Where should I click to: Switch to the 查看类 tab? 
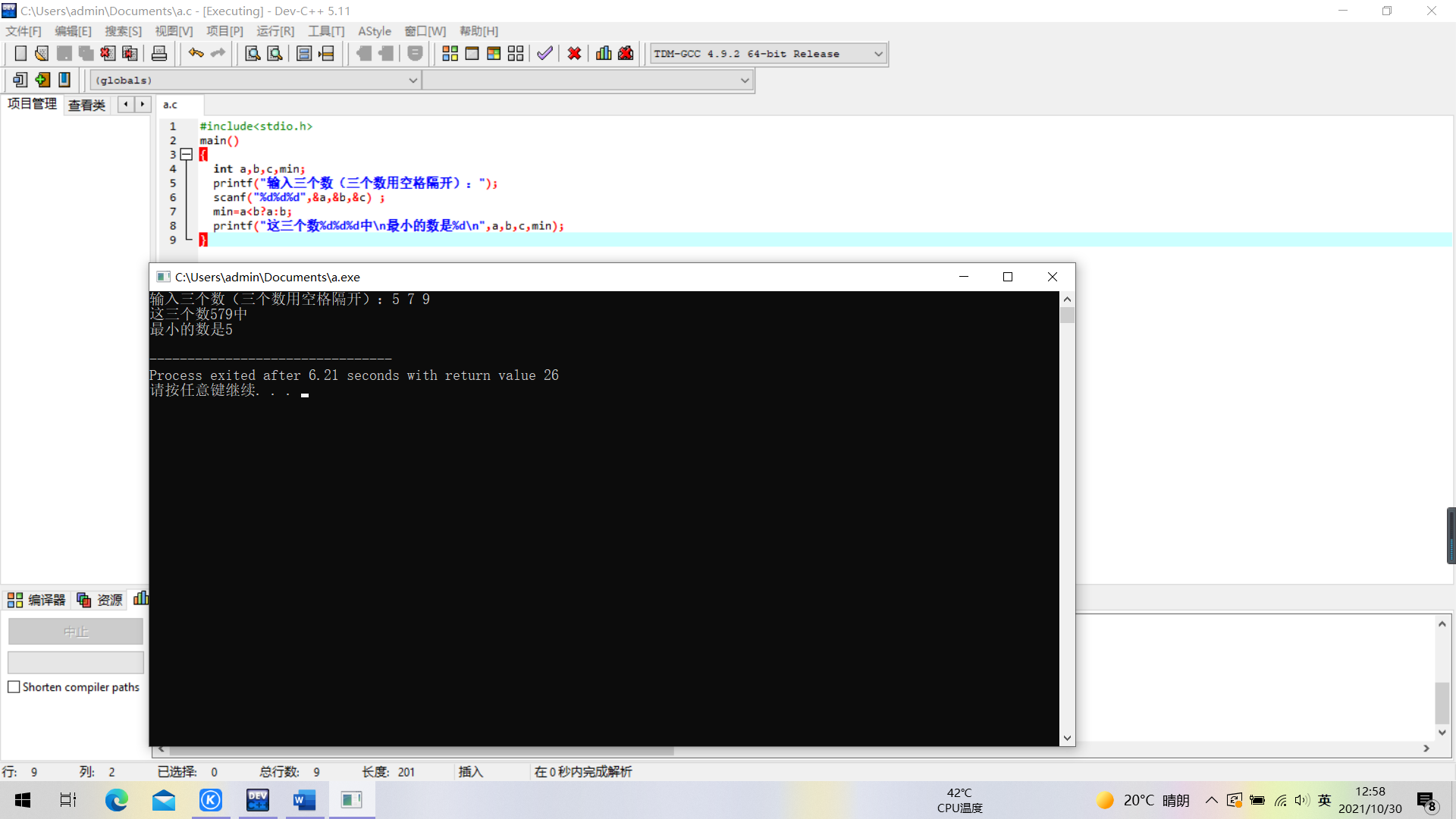tap(86, 105)
